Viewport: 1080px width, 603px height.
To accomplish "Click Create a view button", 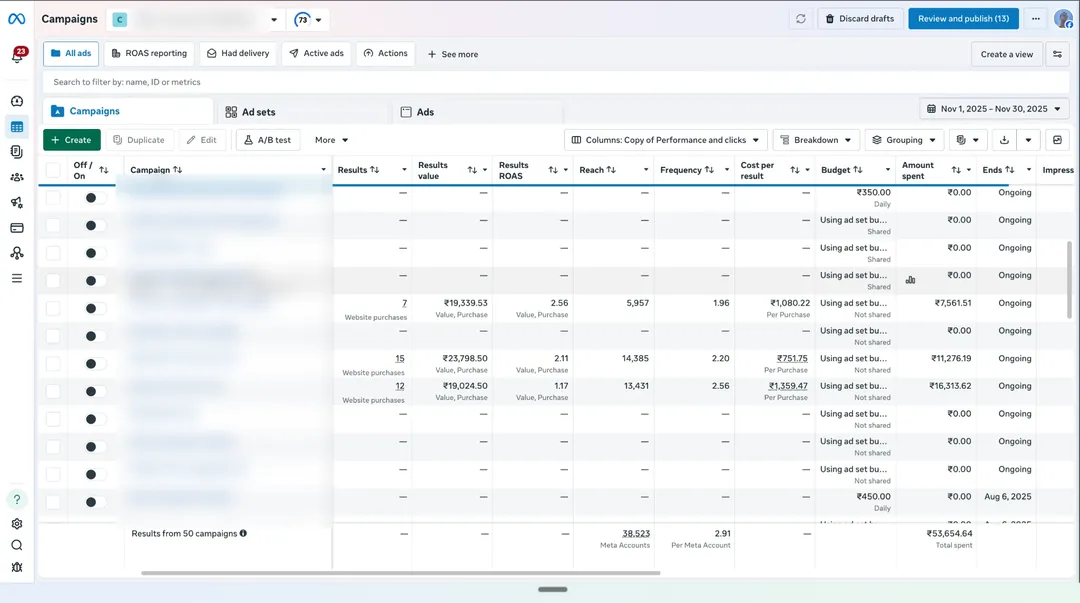I will 1006,54.
